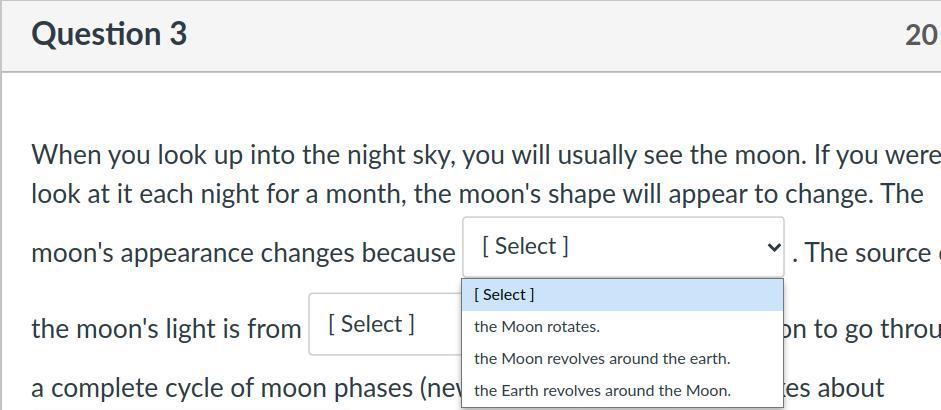Click the label "moon's appearance changes because"

pos(243,254)
